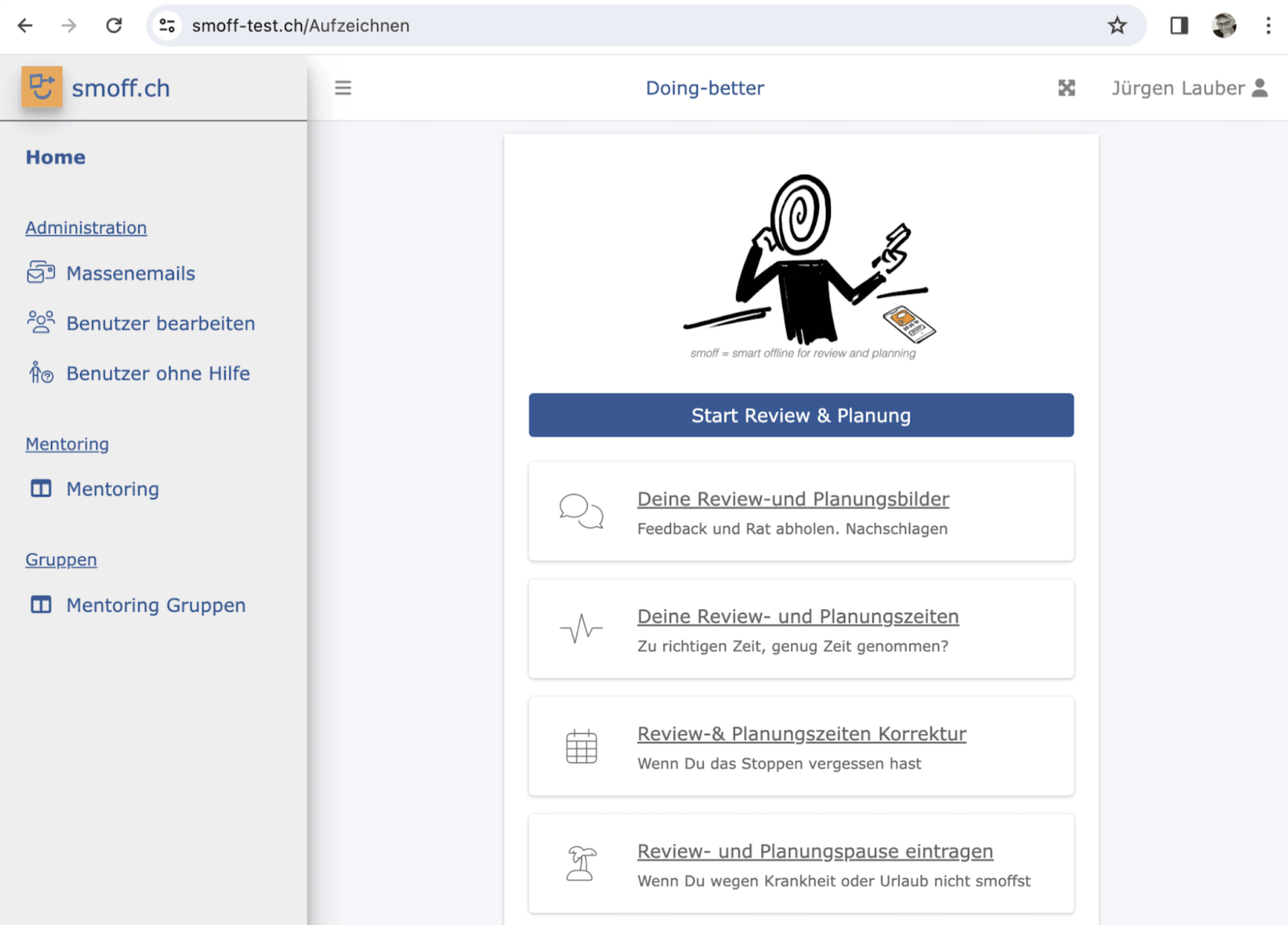Click the Jürgen Lauber user name
The width and height of the screenshot is (1288, 925).
[x=1177, y=87]
